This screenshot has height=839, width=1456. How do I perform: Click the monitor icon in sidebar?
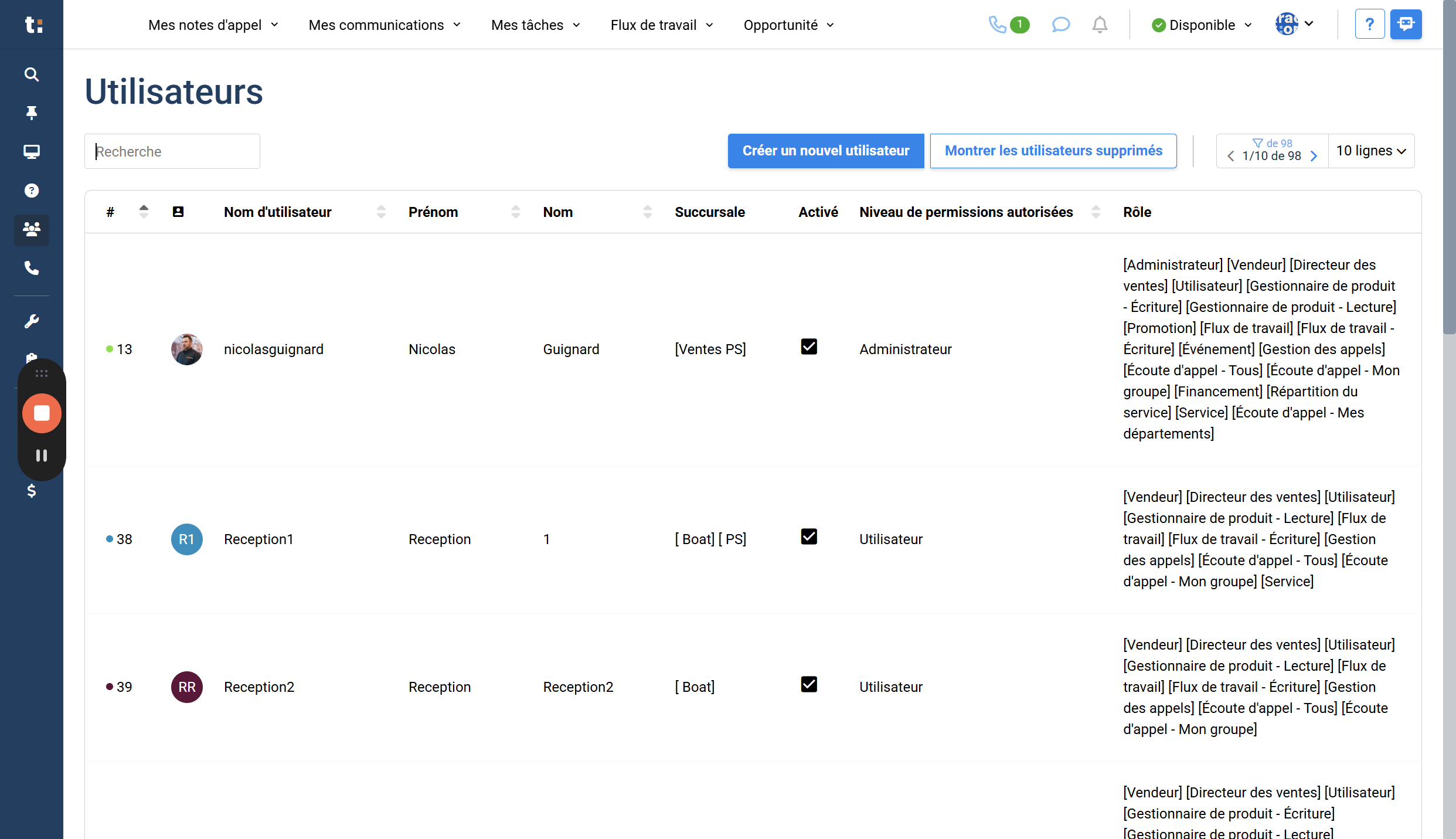pyautogui.click(x=32, y=152)
